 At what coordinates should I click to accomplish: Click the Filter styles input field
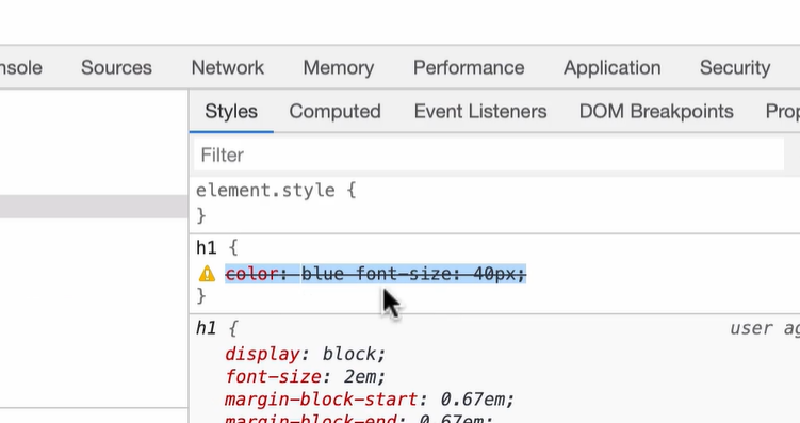[x=489, y=155]
